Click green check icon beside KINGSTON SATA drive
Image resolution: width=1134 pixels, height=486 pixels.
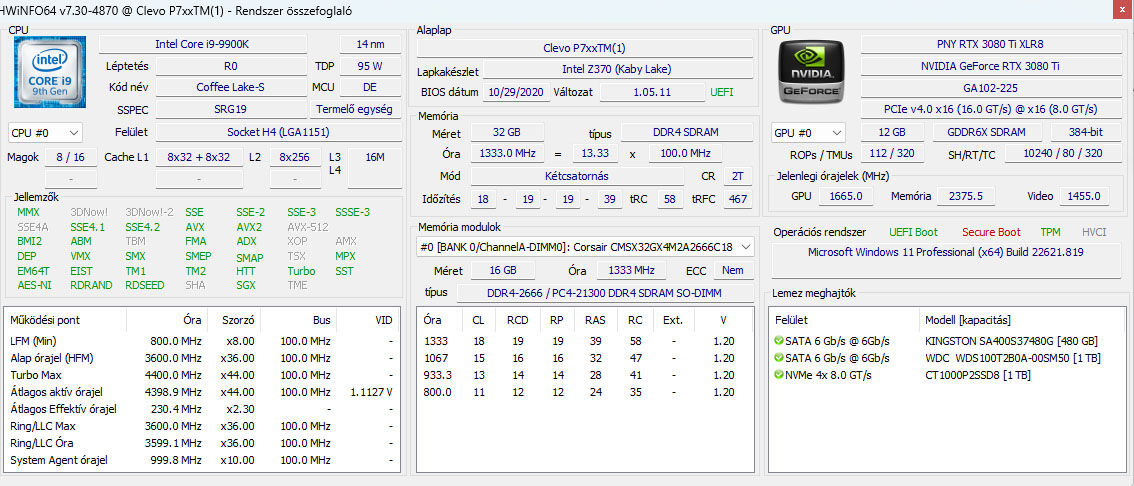[779, 341]
